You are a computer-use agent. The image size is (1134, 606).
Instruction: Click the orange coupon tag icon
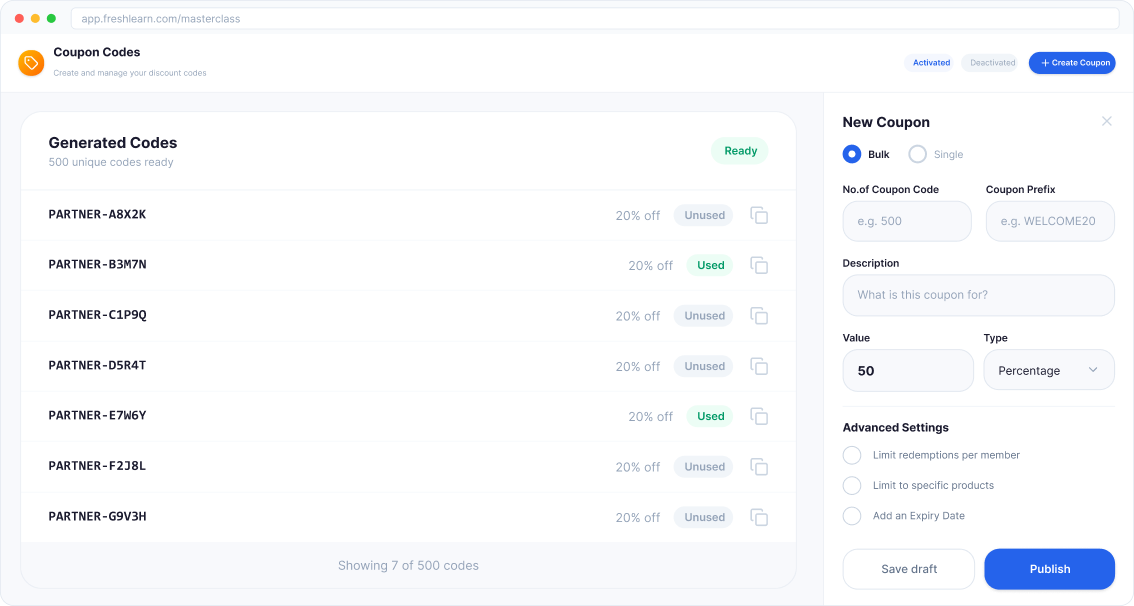pos(31,62)
